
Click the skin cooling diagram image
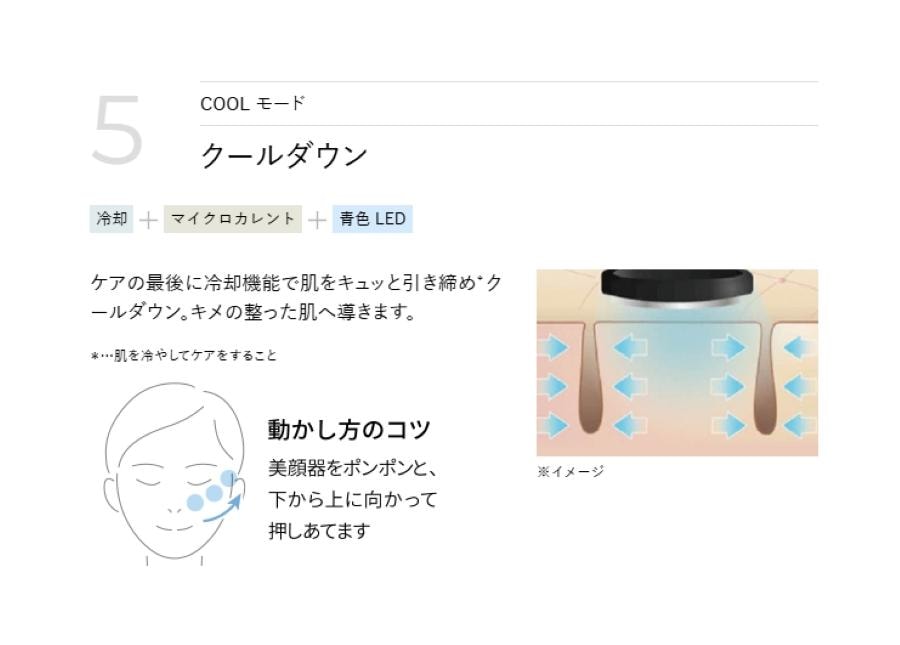coord(677,363)
